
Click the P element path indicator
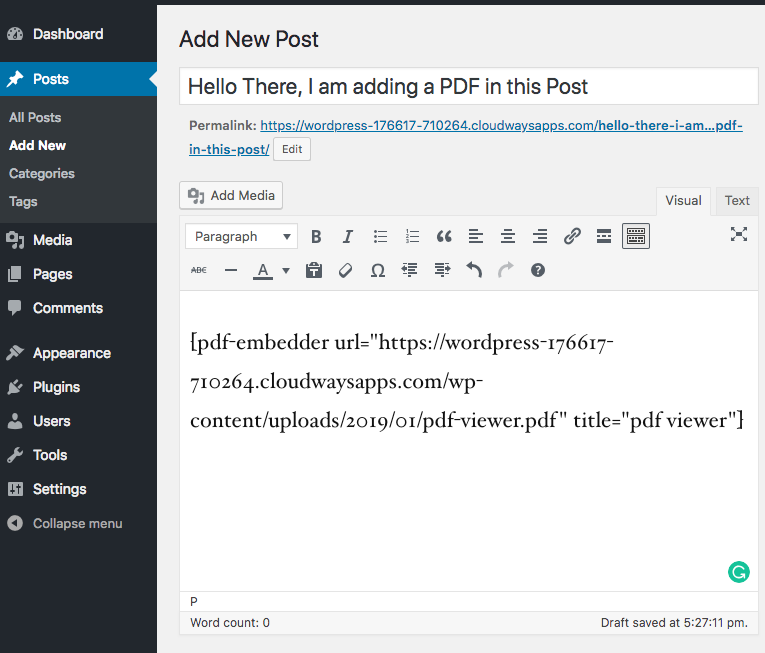pos(194,602)
